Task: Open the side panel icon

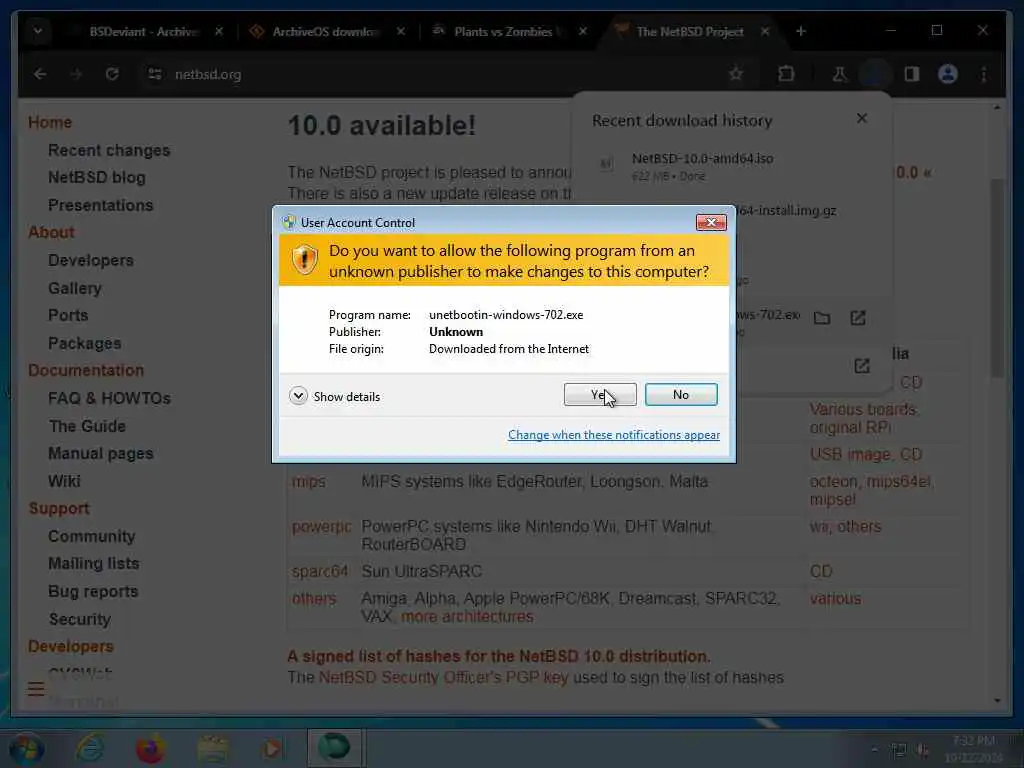Action: coord(912,74)
